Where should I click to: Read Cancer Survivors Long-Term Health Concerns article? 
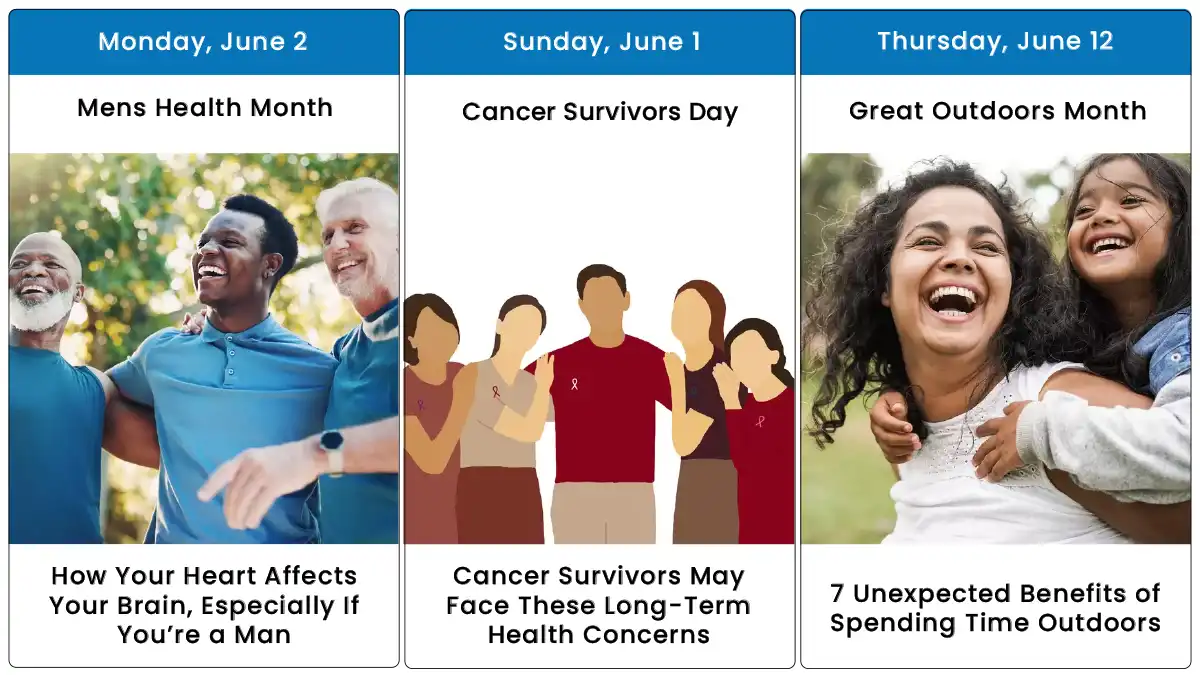[x=599, y=605]
